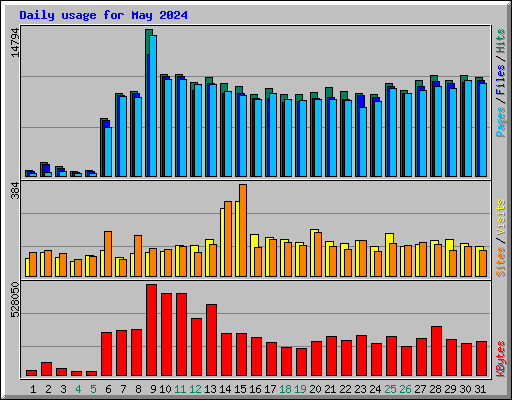Click the yellow bar for day 25
Image resolution: width=512 pixels, height=400 pixels.
click(x=387, y=255)
